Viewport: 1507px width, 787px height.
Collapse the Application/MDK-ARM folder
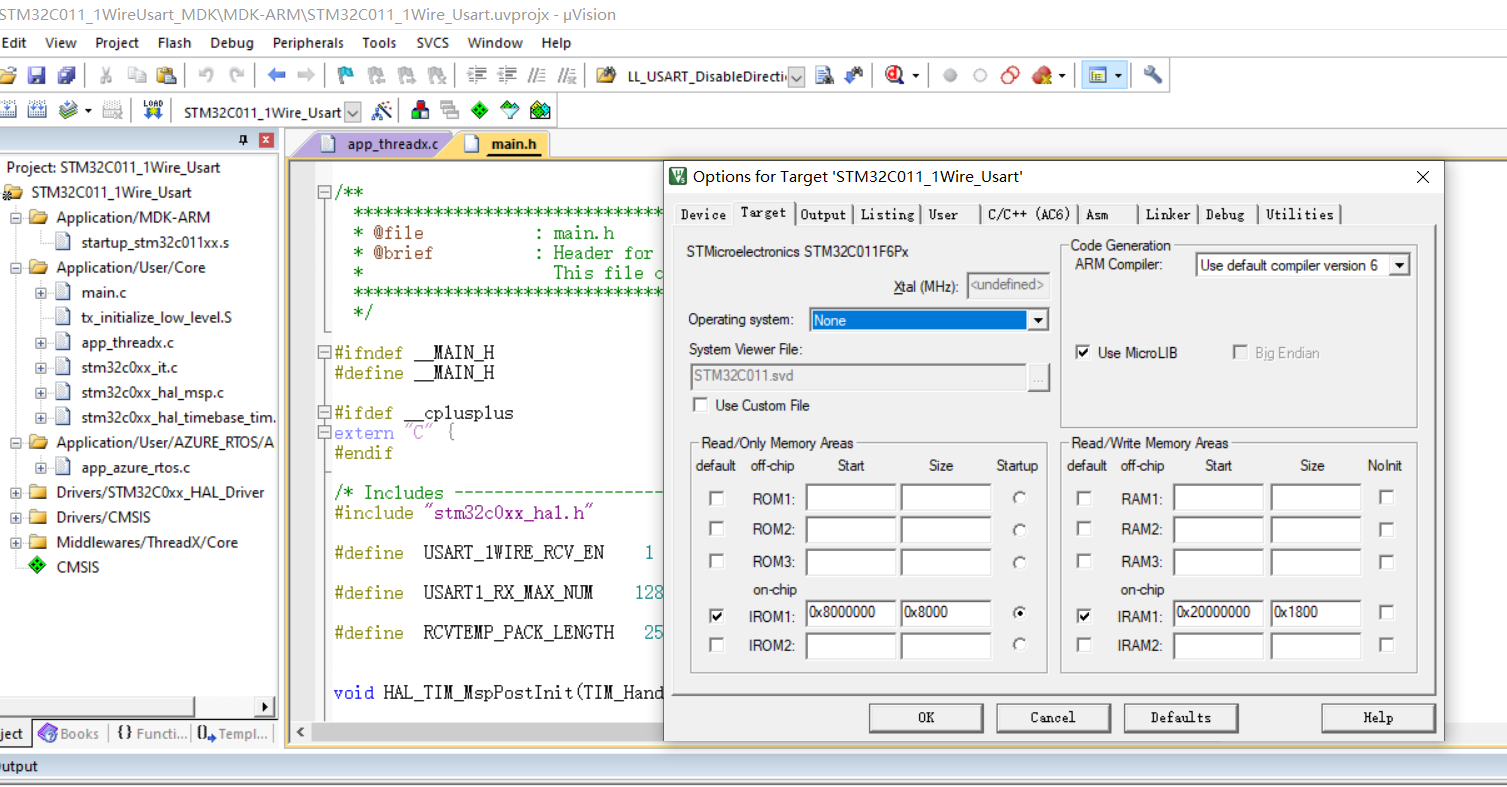pos(16,218)
